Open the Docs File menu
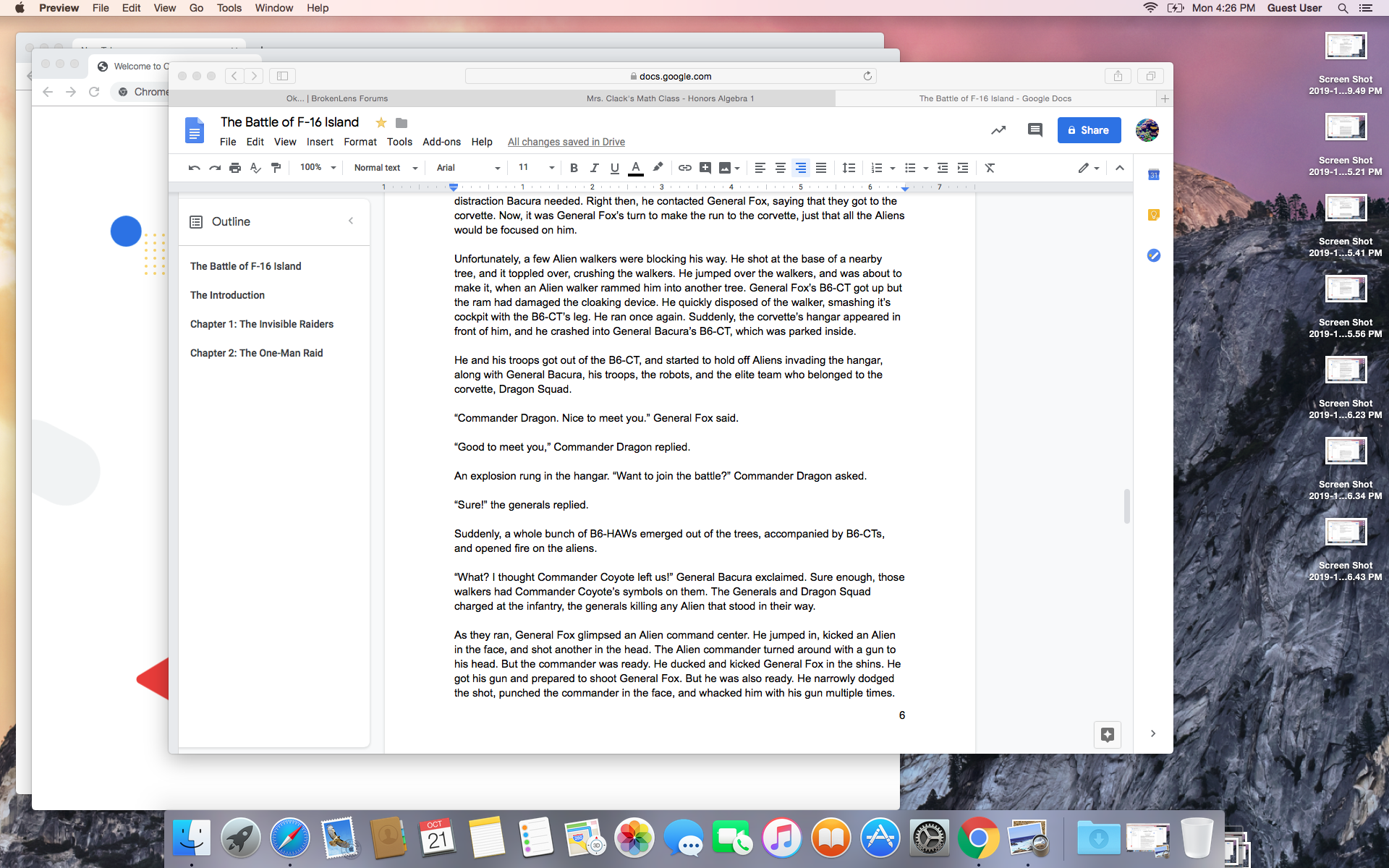The height and width of the screenshot is (868, 1389). click(x=228, y=142)
